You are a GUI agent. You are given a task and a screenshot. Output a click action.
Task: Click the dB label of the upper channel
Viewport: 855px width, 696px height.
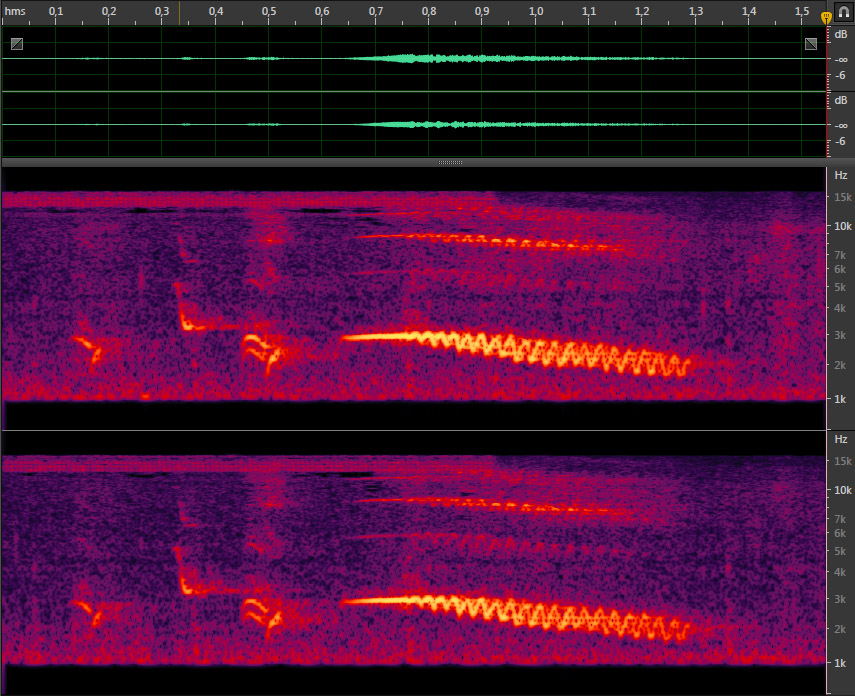[841, 34]
